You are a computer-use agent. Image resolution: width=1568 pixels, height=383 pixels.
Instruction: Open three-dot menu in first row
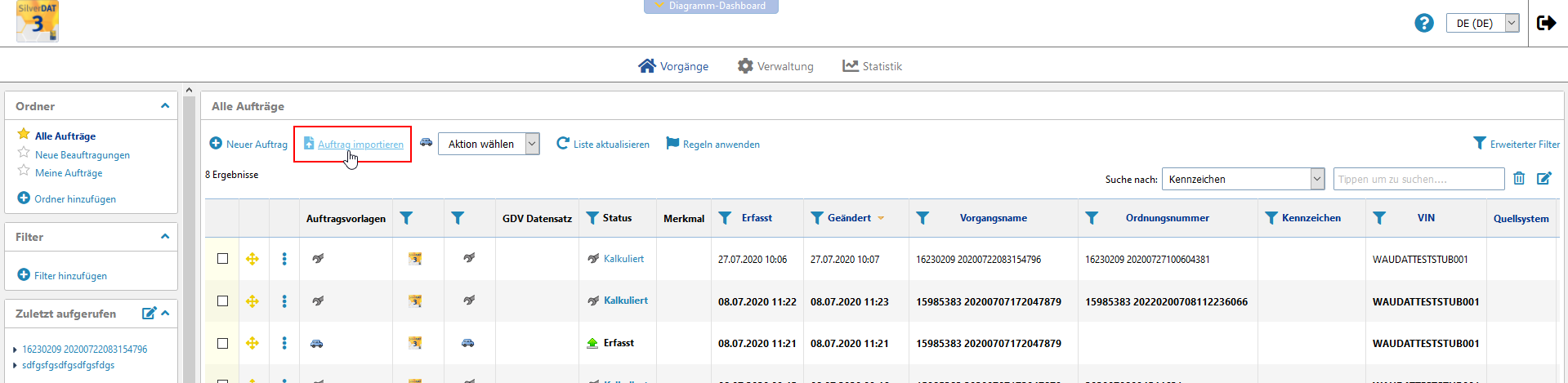284,259
